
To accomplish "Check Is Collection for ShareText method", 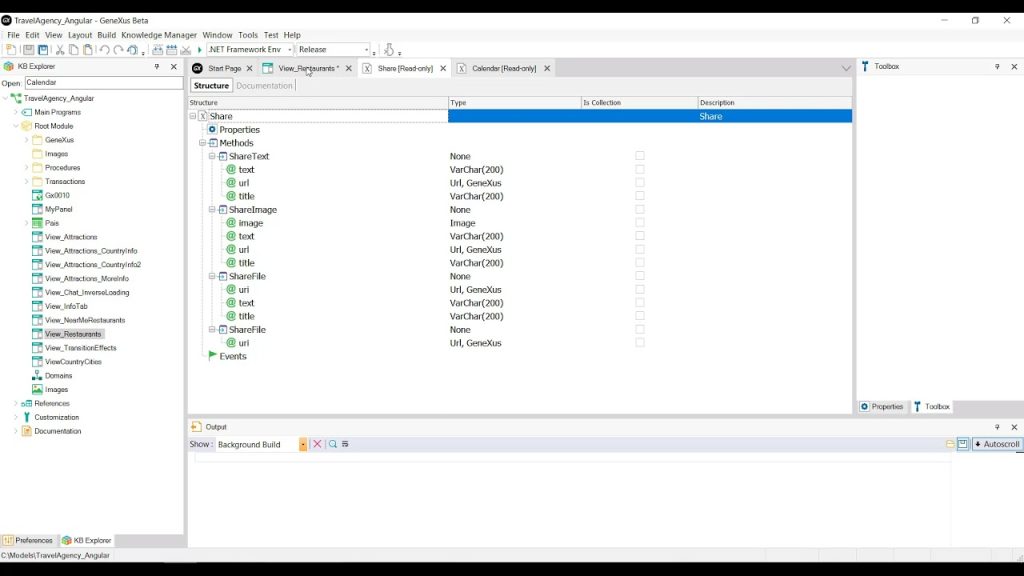I will click(x=640, y=156).
